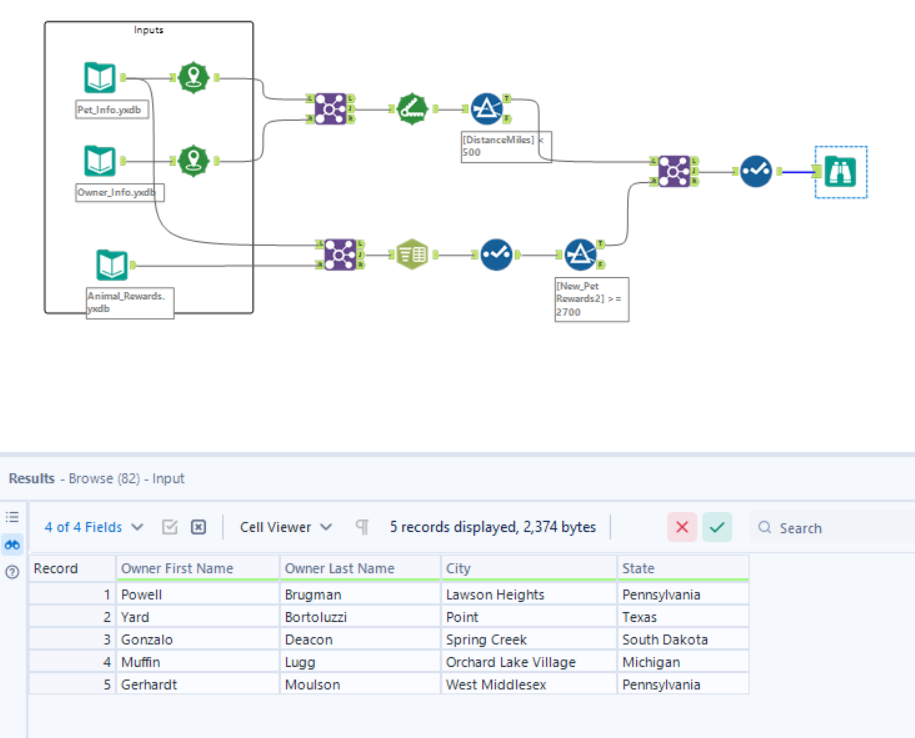Click the State column header
The image size is (915, 738).
(683, 568)
